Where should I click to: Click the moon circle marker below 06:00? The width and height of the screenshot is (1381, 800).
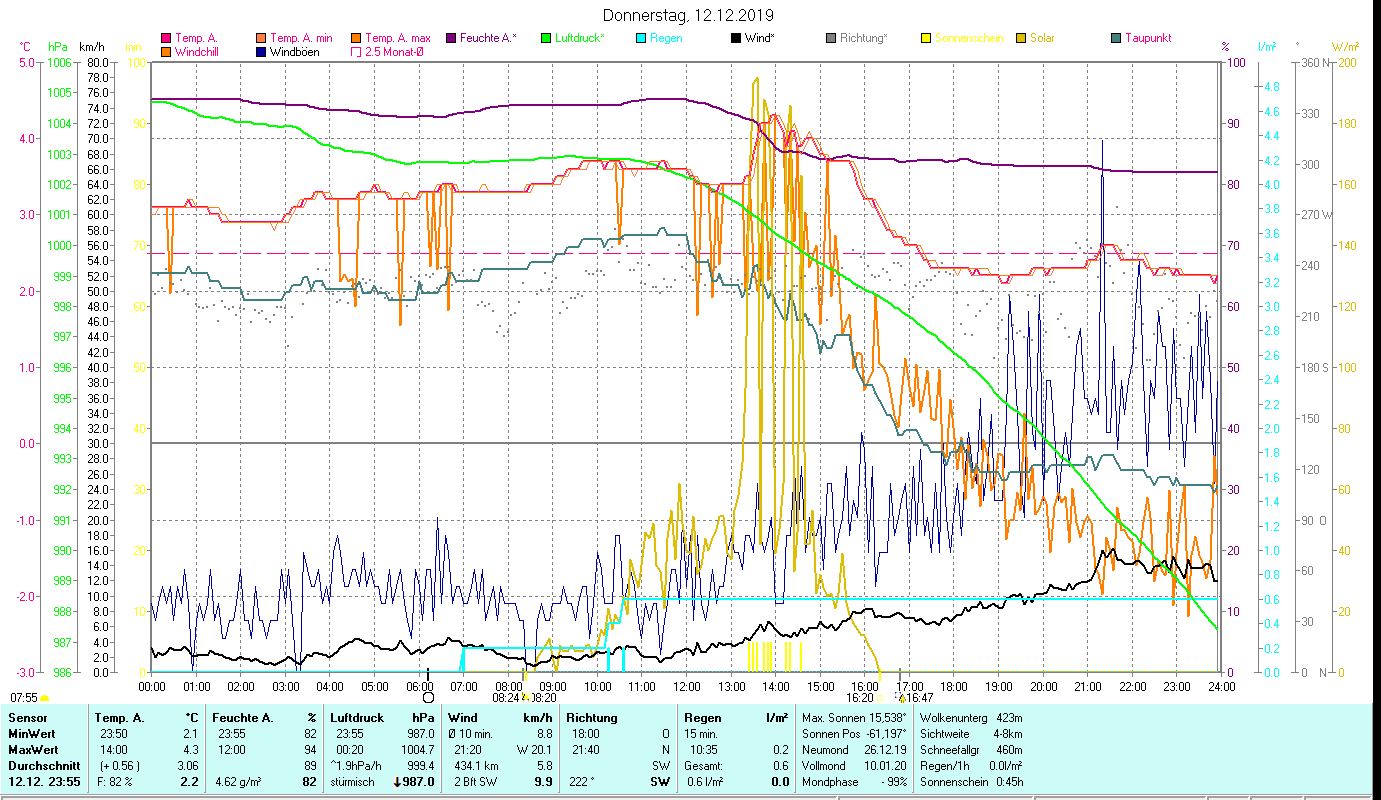428,697
